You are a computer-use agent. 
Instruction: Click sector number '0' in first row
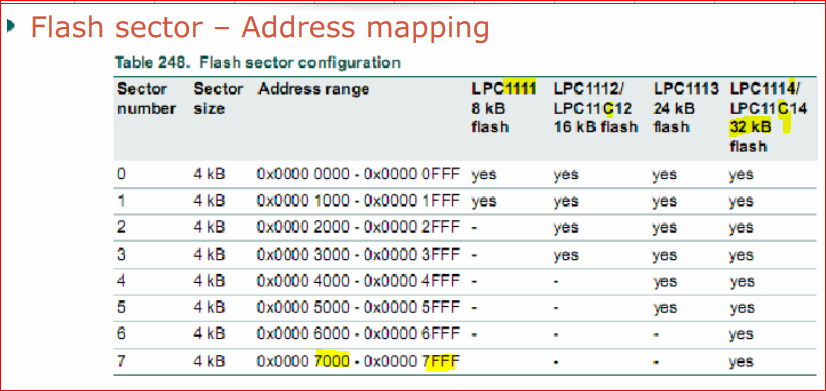coord(121,174)
